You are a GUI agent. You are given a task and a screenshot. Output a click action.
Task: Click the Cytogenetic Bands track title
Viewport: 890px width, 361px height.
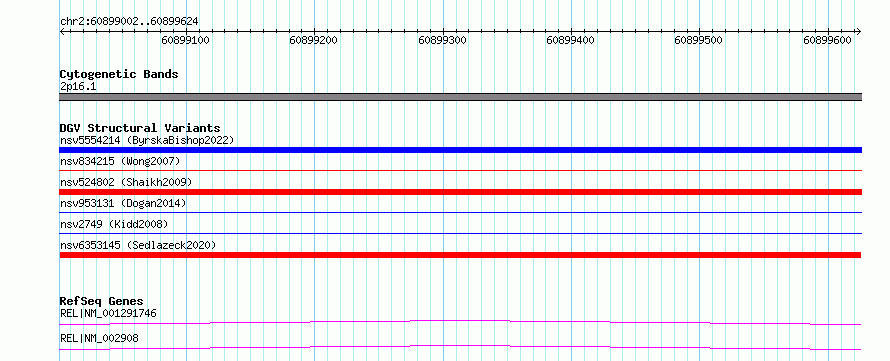[119, 74]
